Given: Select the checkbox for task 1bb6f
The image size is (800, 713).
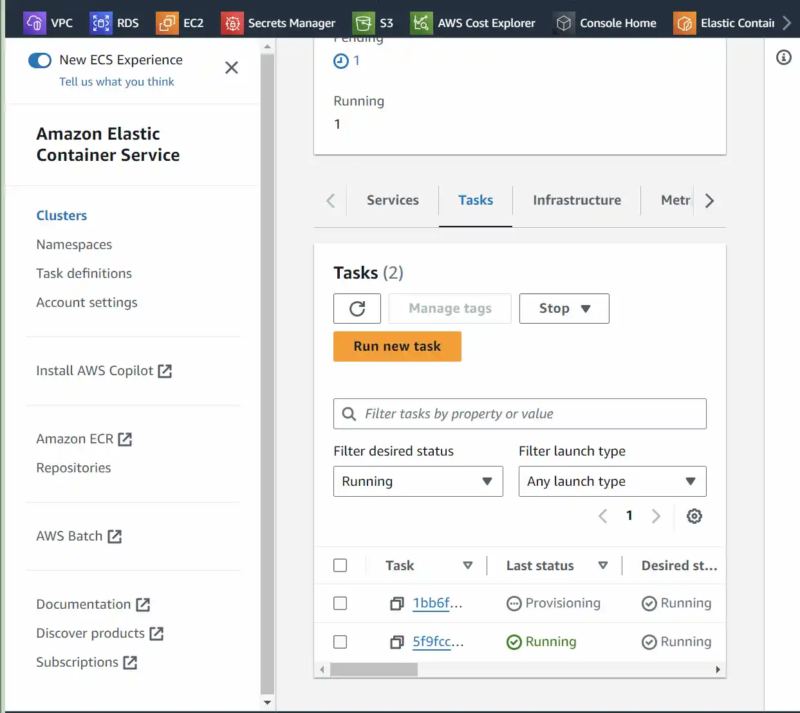Looking at the screenshot, I should [340, 603].
